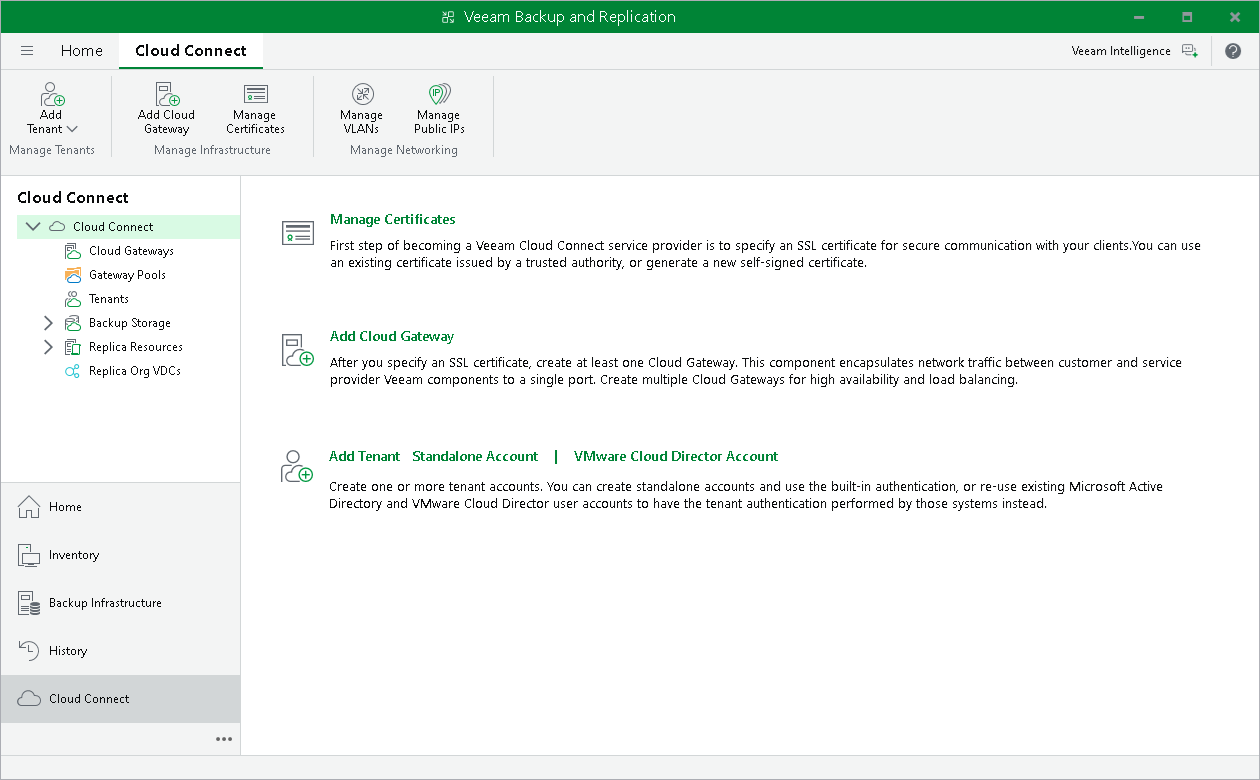Open the help icon in the top bar

1233,50
